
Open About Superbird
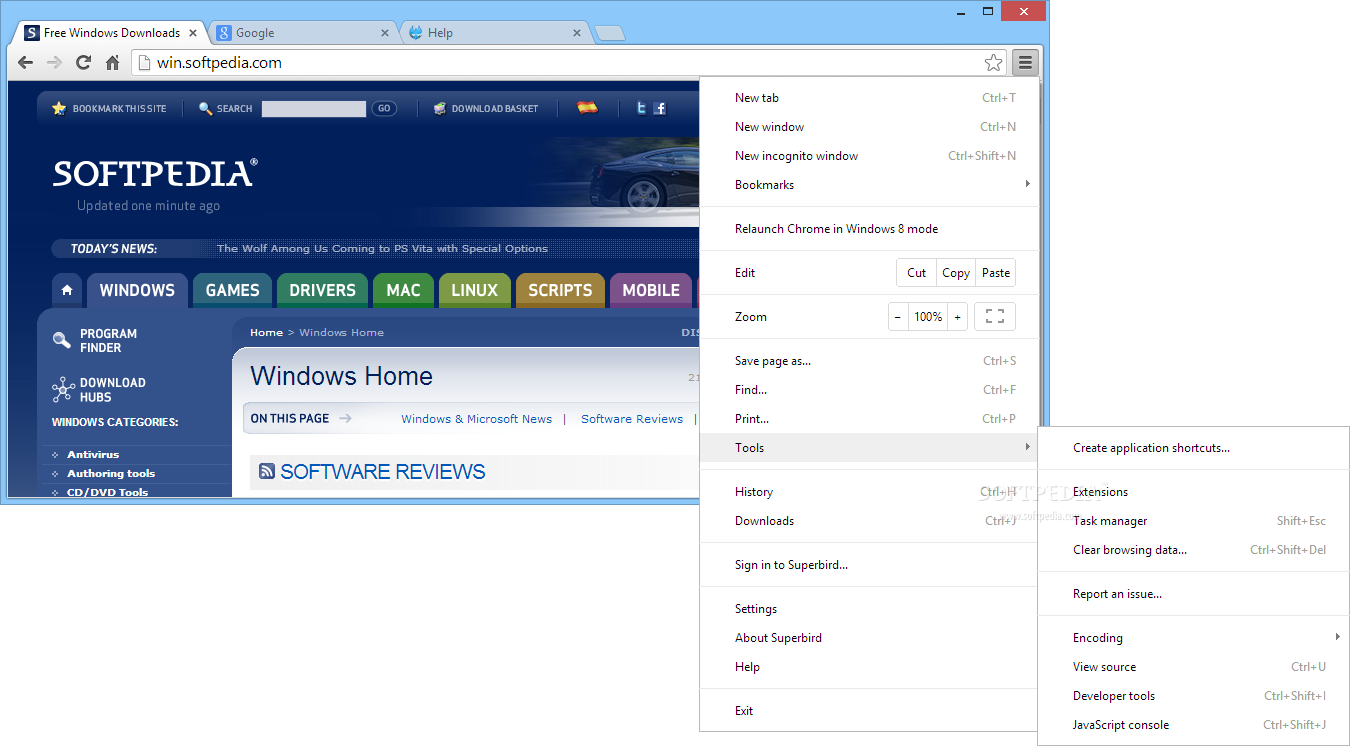pos(869,638)
